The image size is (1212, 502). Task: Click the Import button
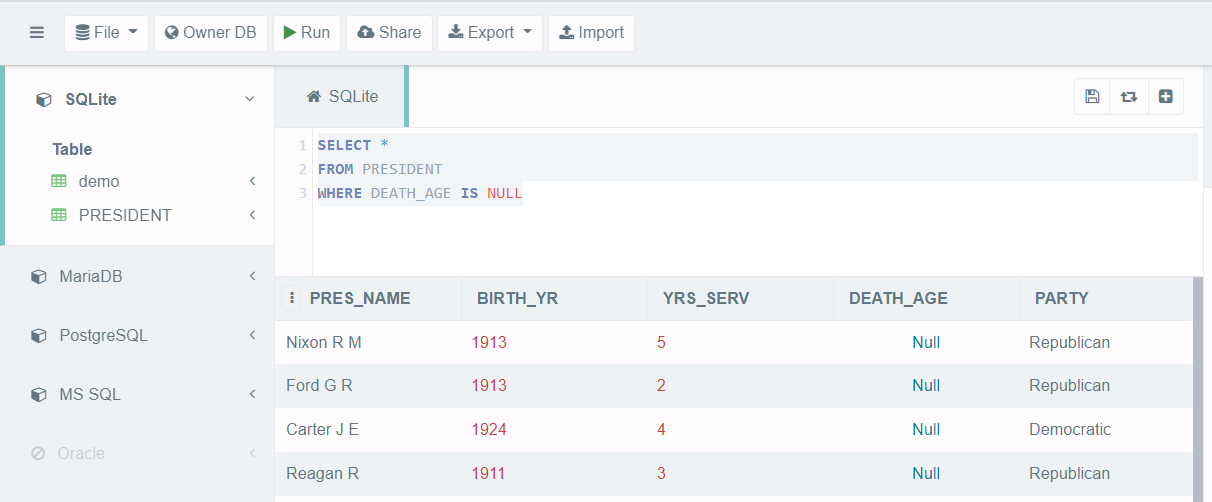(x=591, y=32)
